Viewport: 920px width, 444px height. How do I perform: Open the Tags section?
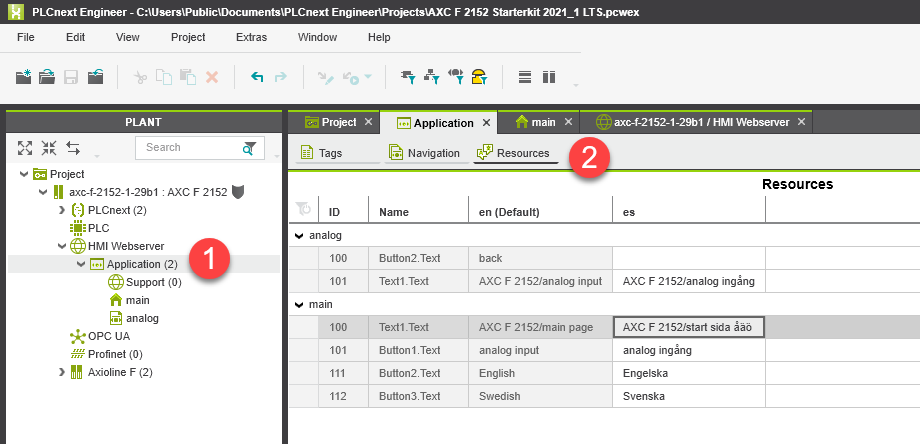coord(322,153)
